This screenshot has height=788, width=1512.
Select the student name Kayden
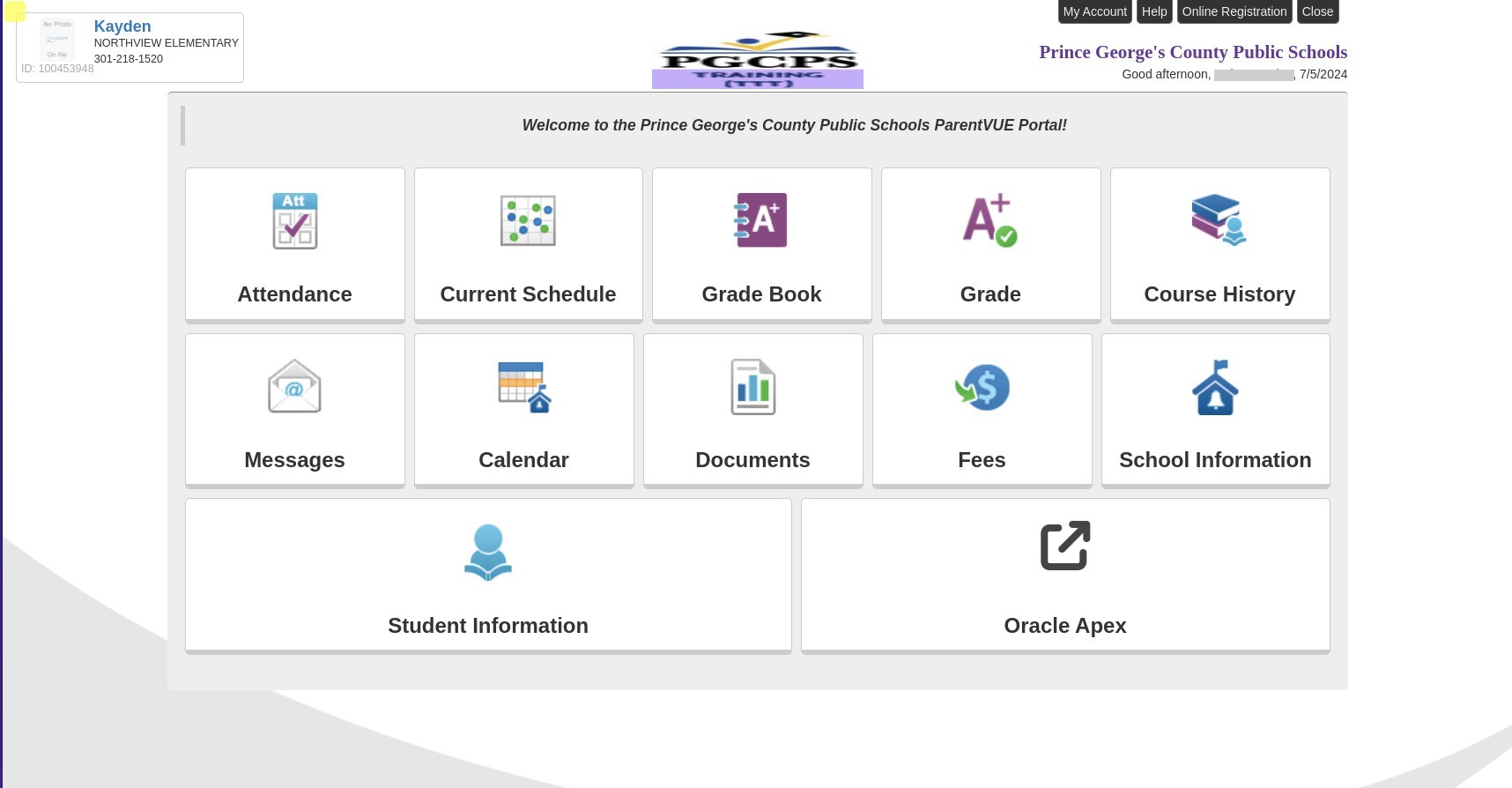coord(122,26)
